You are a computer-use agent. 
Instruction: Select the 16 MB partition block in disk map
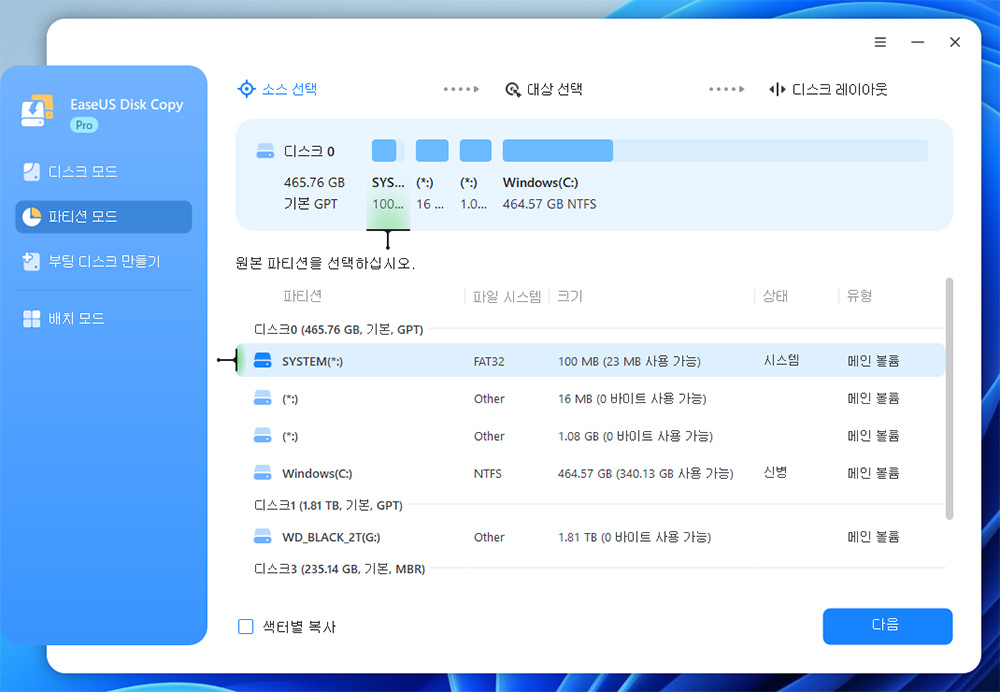click(x=432, y=151)
